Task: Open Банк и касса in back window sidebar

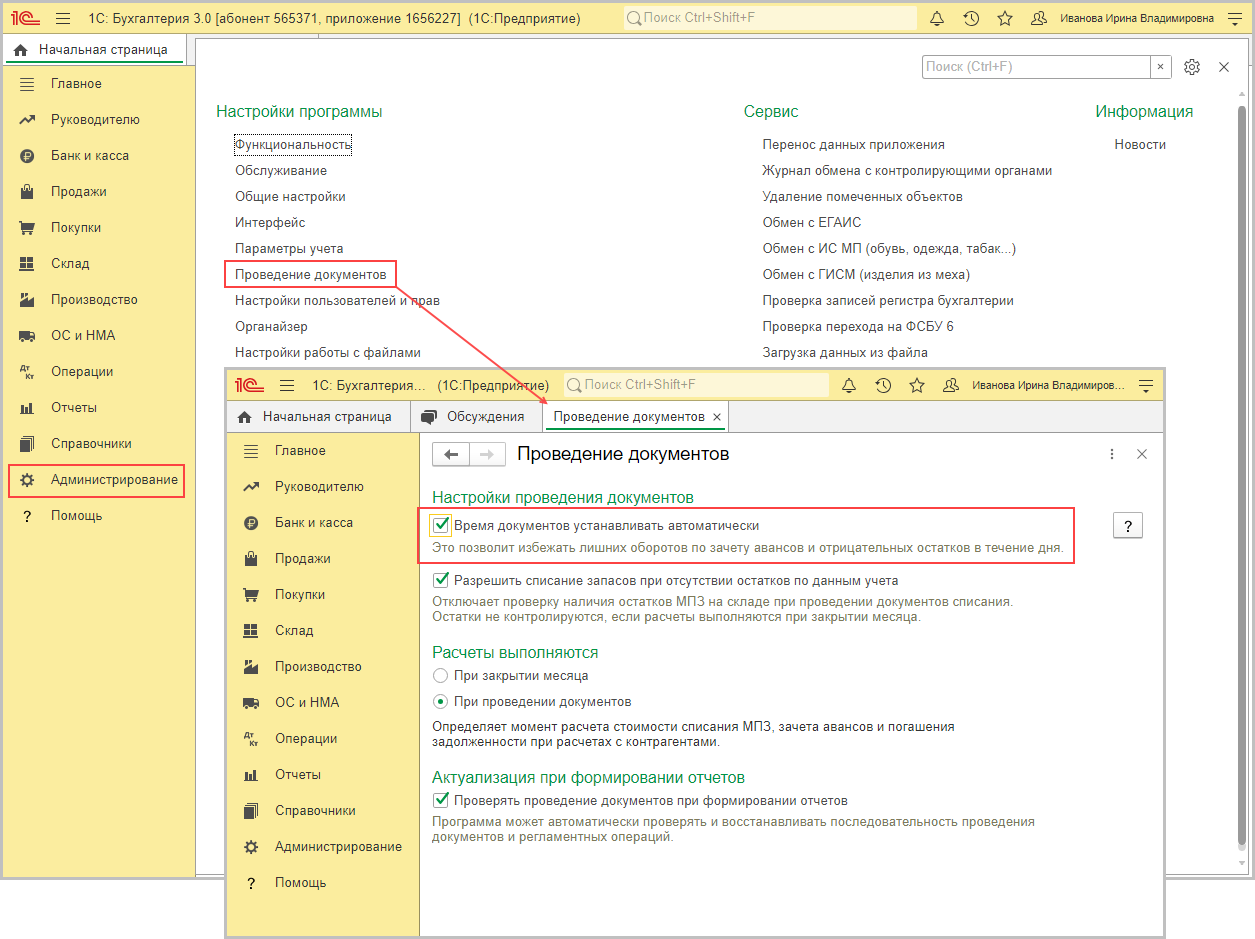Action: [90, 156]
